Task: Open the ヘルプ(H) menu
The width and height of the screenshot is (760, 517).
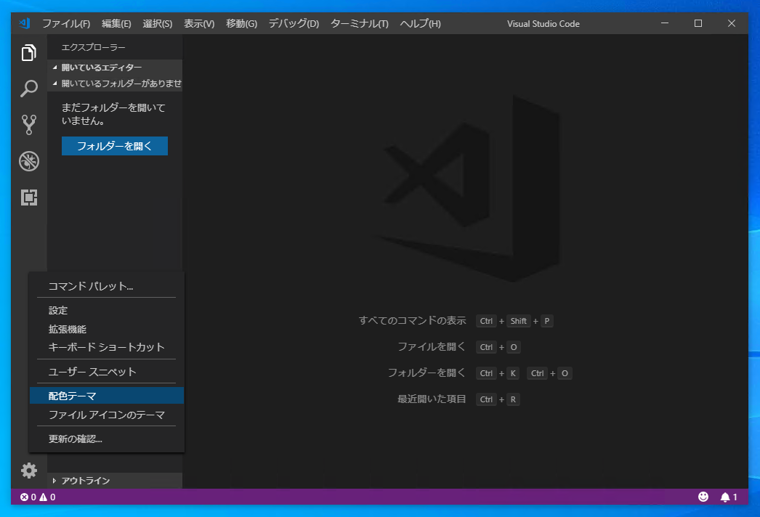Action: coord(420,24)
